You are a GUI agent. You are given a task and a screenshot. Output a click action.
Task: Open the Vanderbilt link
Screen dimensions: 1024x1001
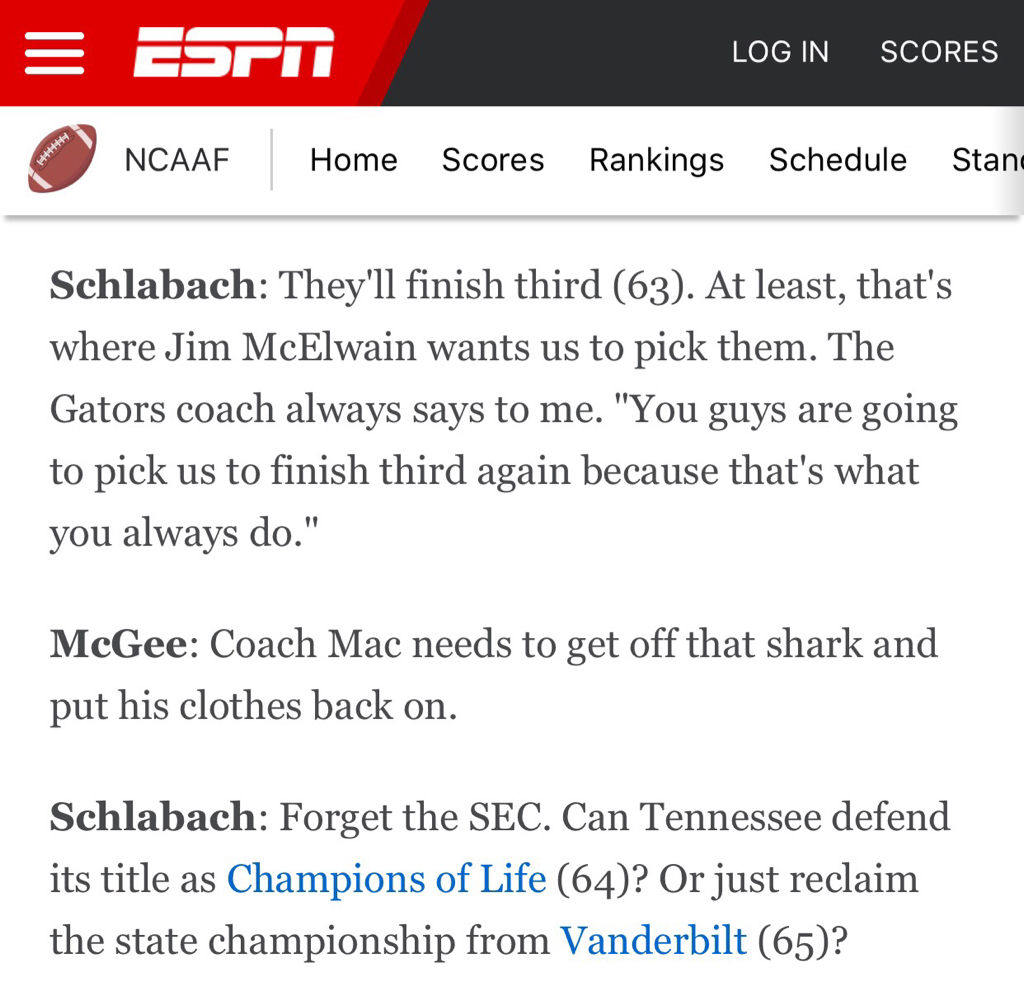(x=653, y=941)
